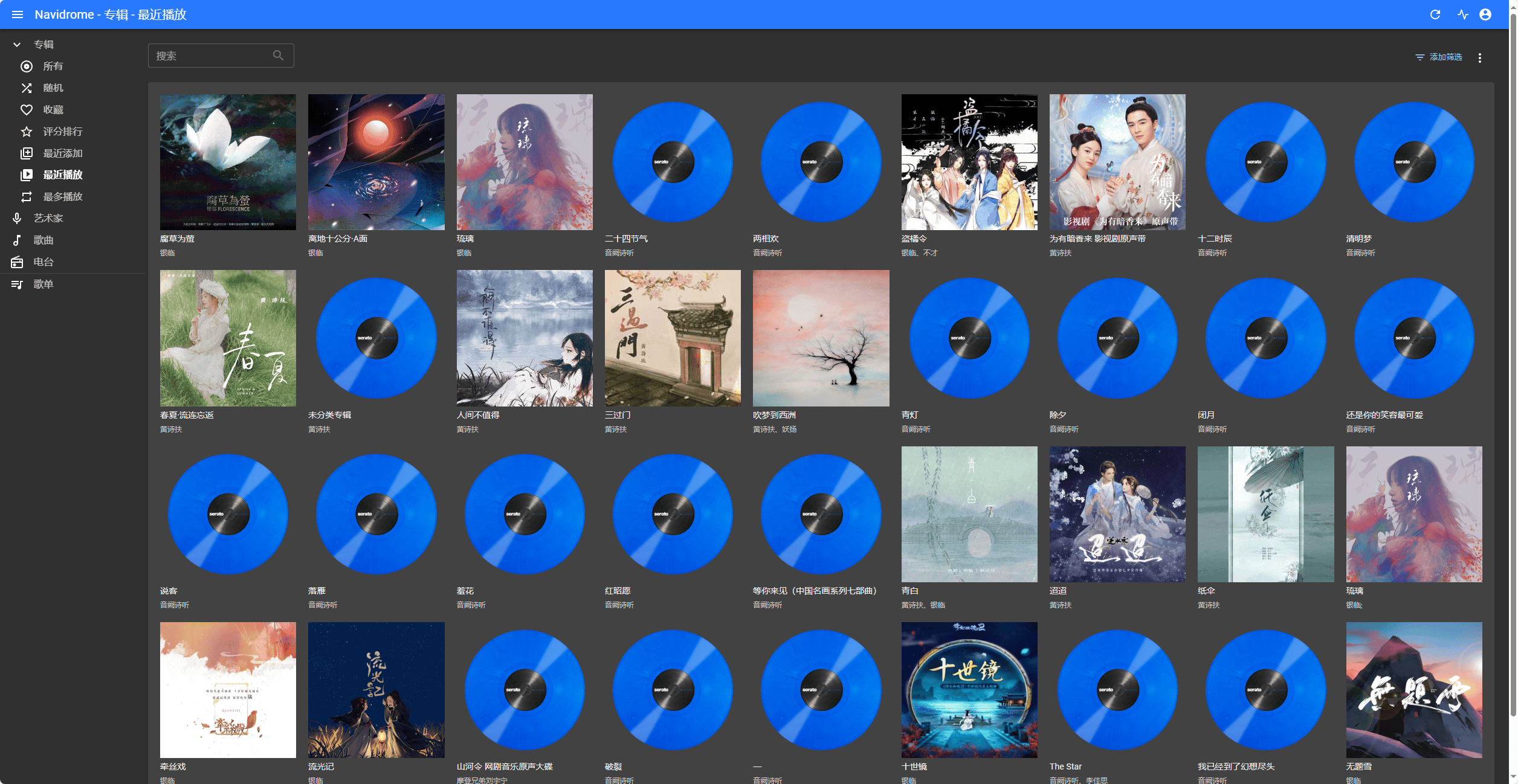Click the 艺术家 microphone icon

[x=17, y=218]
